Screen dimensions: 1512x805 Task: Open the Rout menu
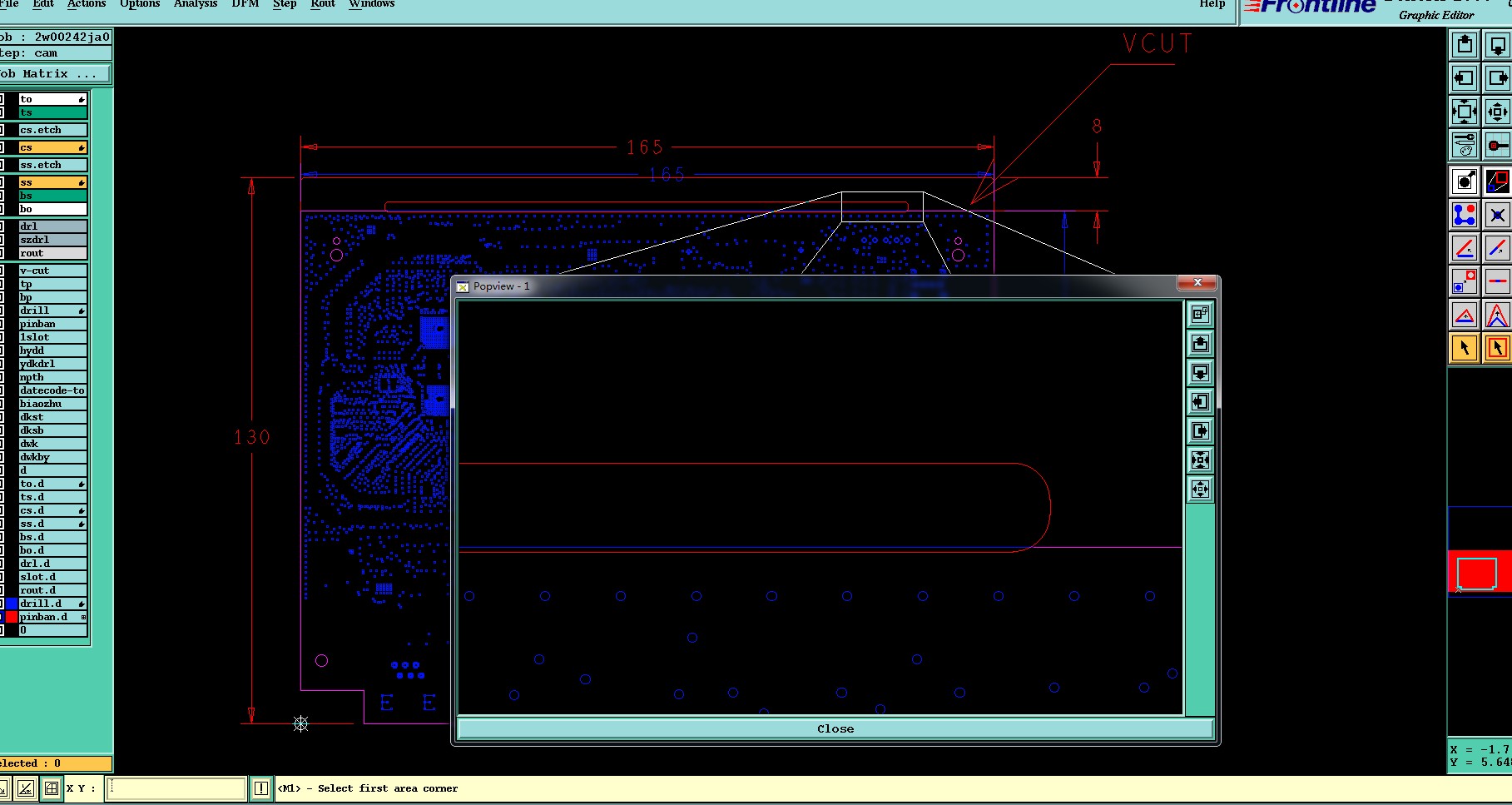pyautogui.click(x=323, y=4)
